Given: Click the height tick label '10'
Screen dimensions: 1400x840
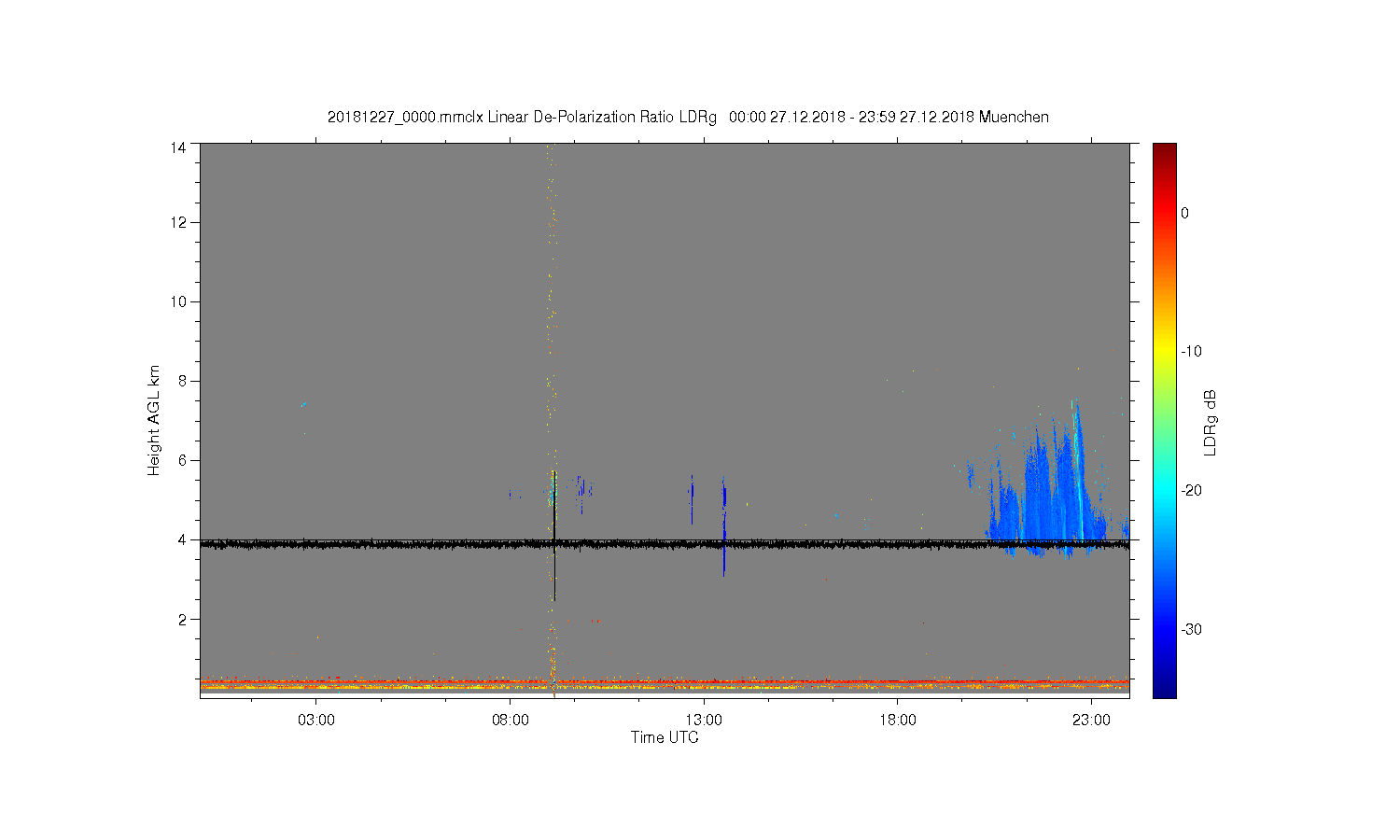Looking at the screenshot, I should [177, 301].
